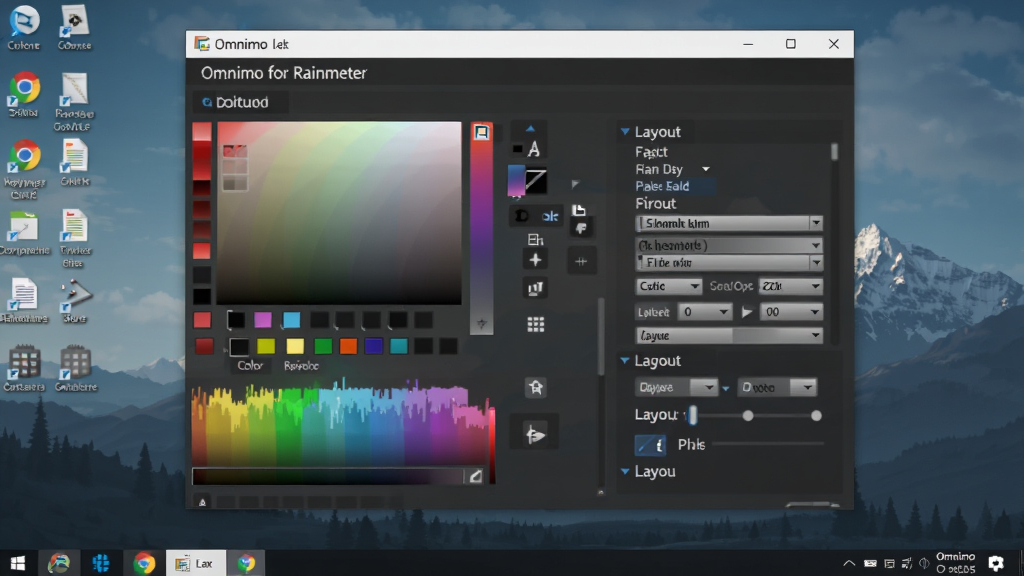Open the settings gear in system tray
The width and height of the screenshot is (1024, 576).
[x=996, y=563]
